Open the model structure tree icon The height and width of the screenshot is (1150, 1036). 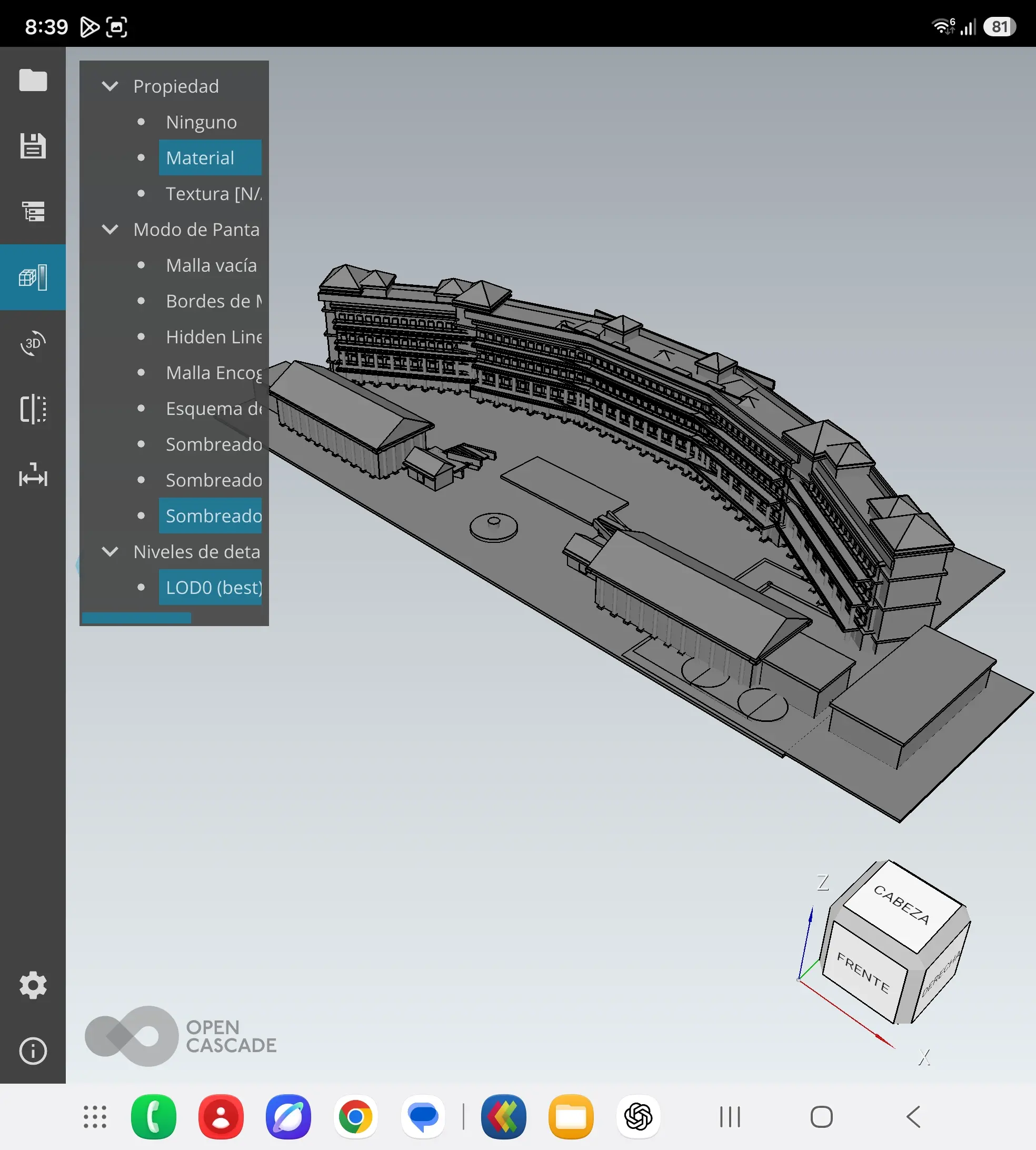pyautogui.click(x=33, y=212)
